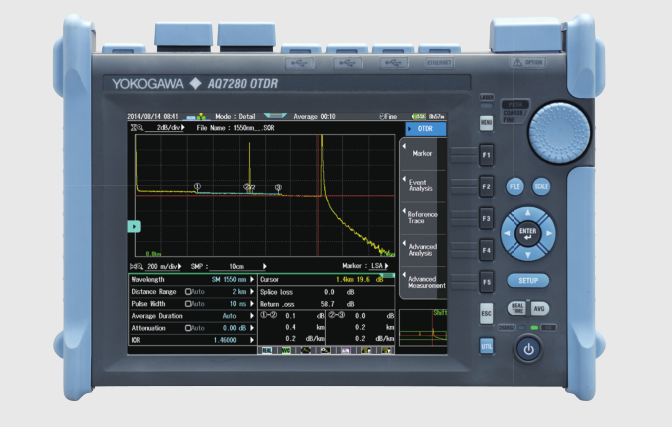Push the rotary coarse/fine knob
Image resolution: width=672 pixels, height=427 pixels.
pos(559,132)
